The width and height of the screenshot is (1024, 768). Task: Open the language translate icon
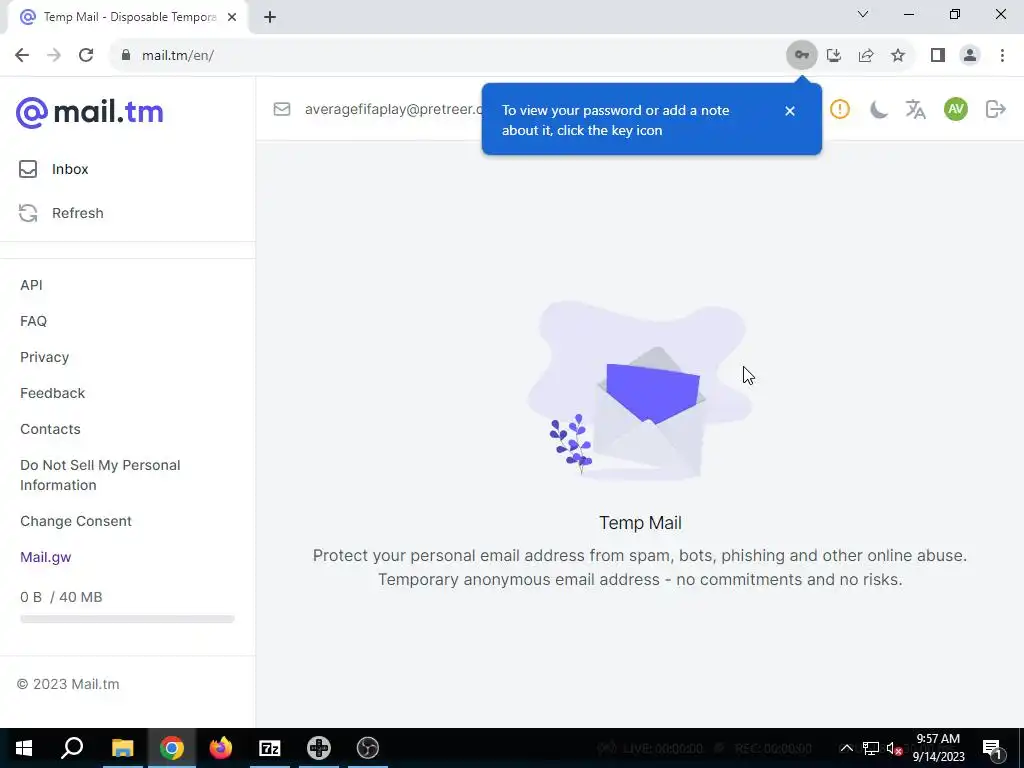916,109
